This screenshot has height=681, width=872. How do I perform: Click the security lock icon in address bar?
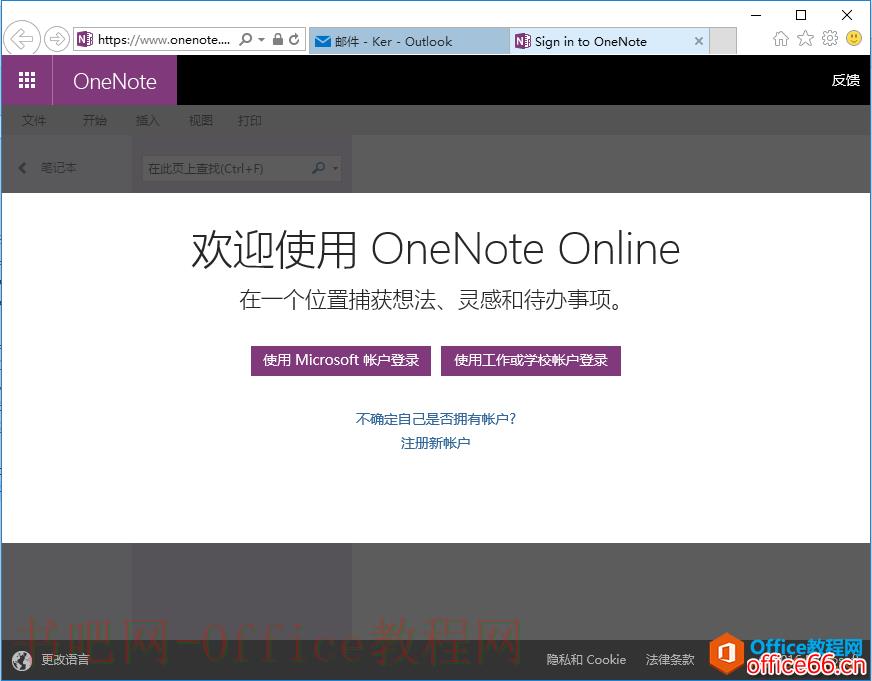point(278,39)
